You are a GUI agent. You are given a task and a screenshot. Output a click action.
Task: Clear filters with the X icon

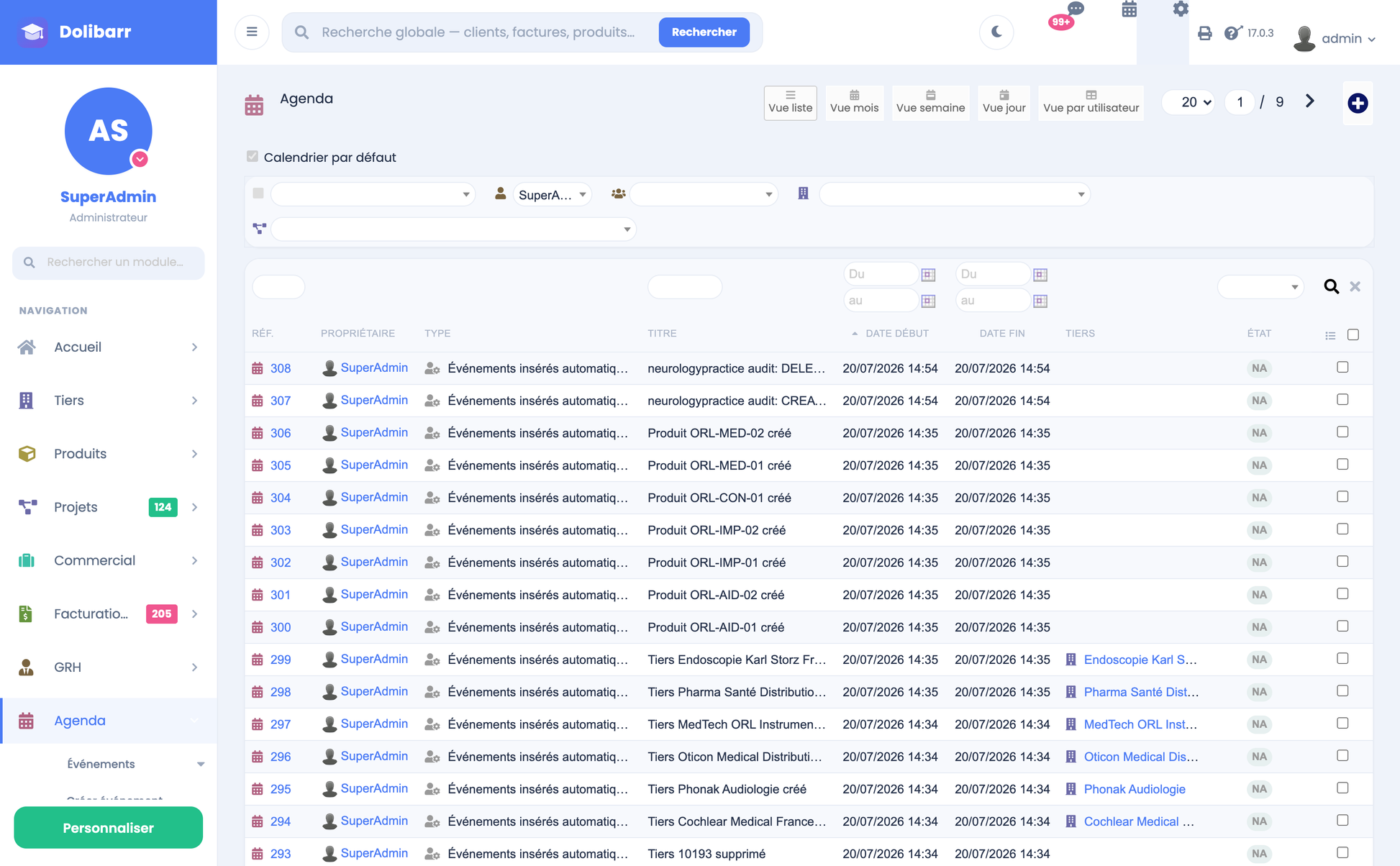pyautogui.click(x=1355, y=286)
